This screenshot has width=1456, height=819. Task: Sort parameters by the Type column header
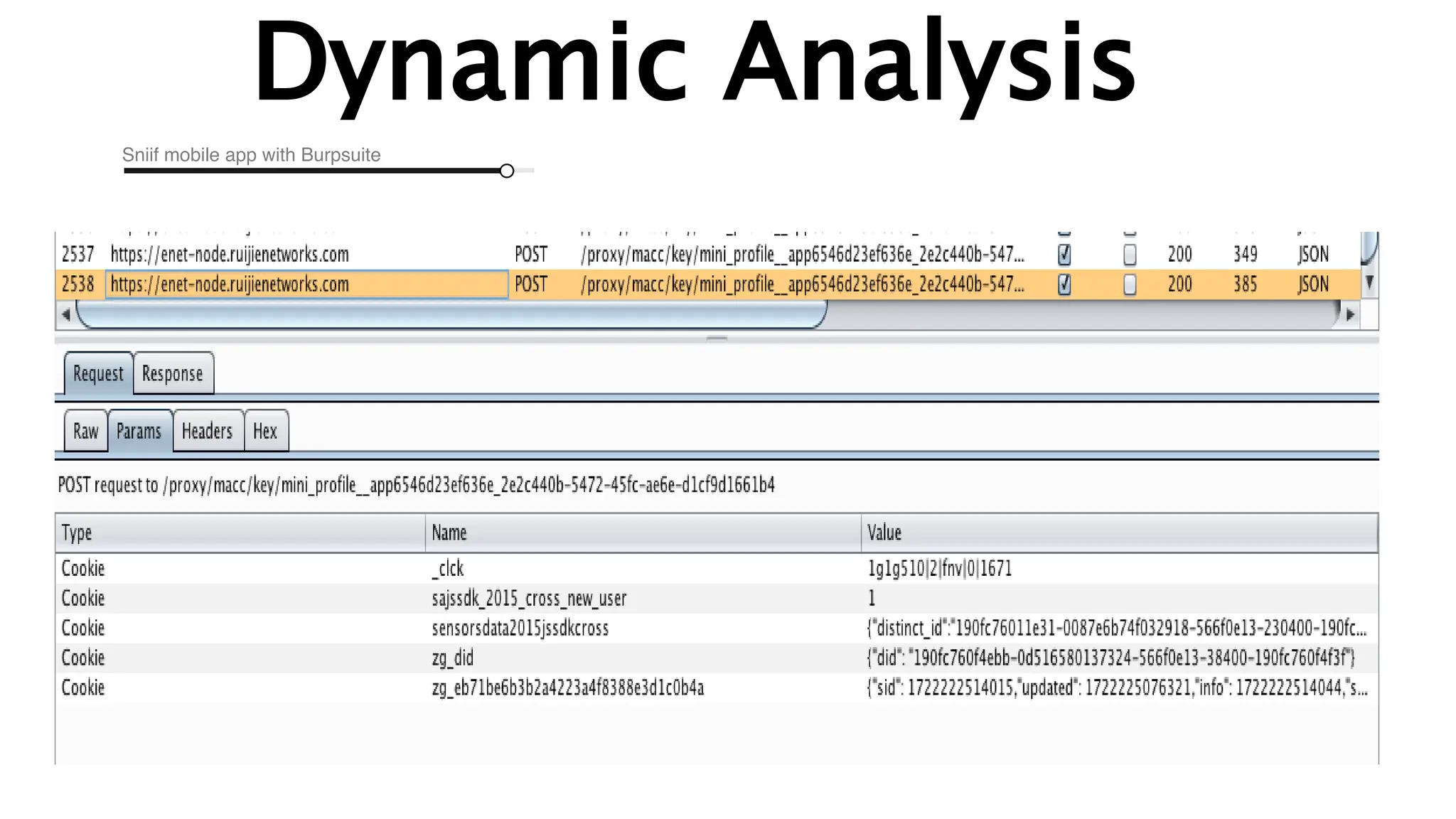click(240, 532)
